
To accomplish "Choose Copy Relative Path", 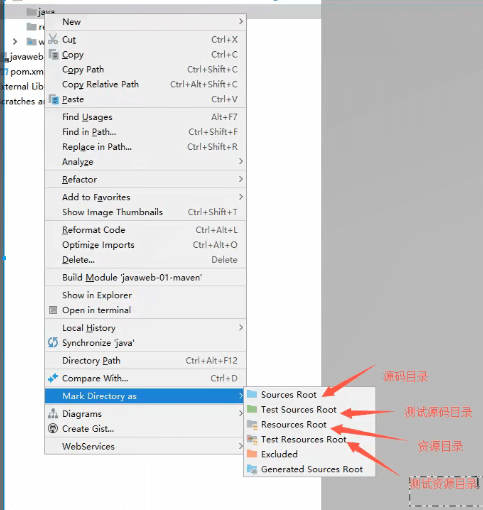I will (x=145, y=84).
